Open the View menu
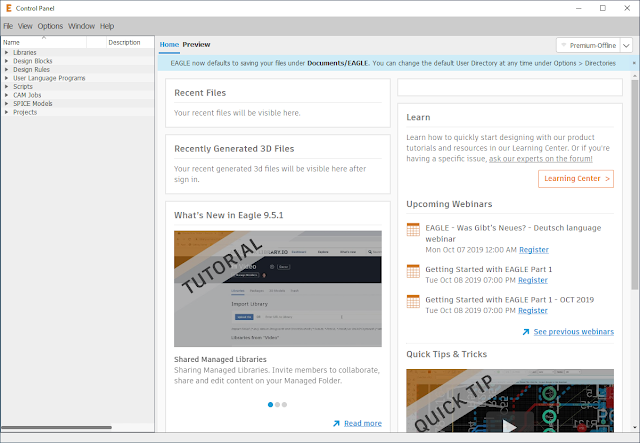Screen dimensions: 640x443 pyautogui.click(x=25, y=26)
